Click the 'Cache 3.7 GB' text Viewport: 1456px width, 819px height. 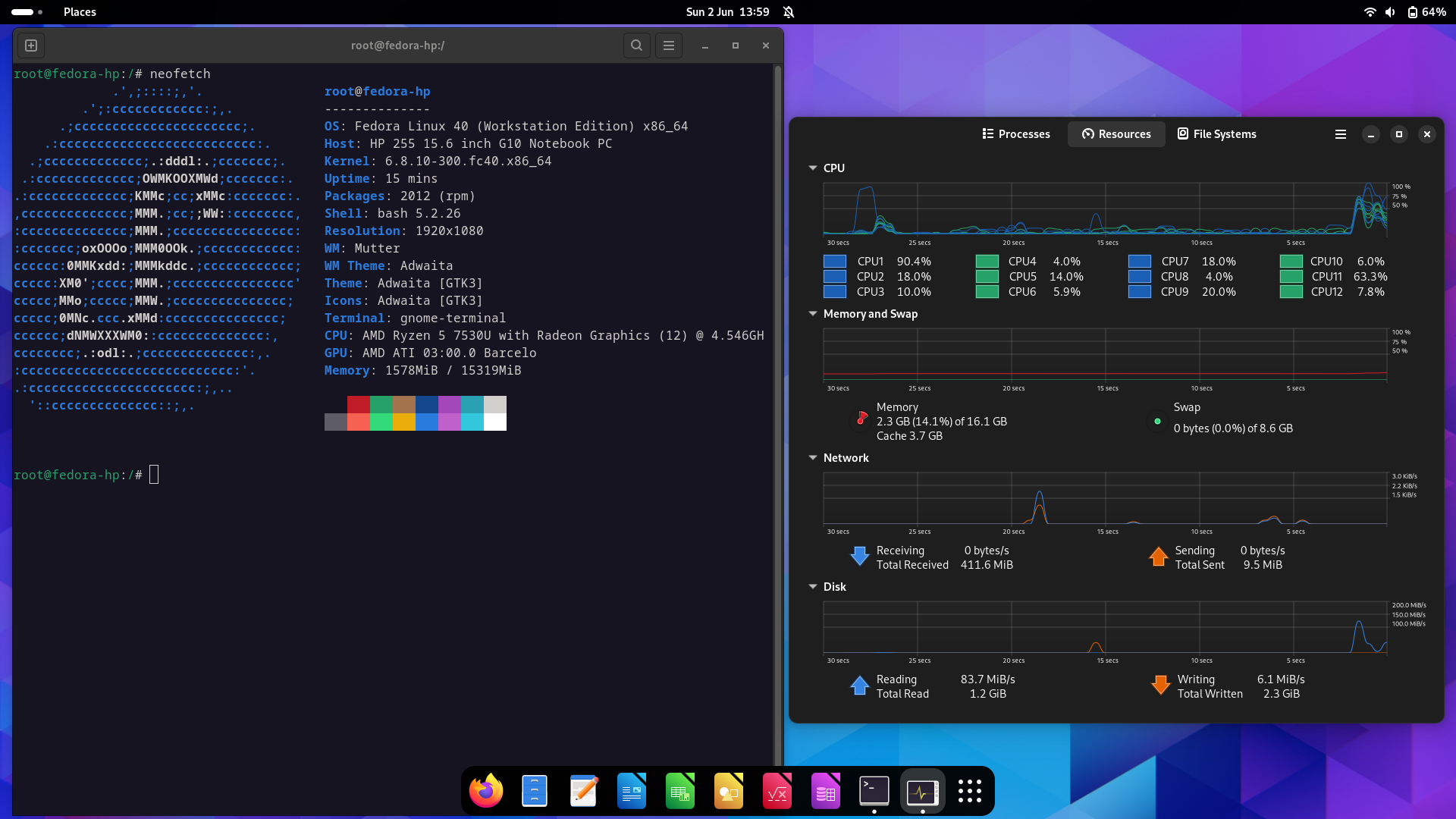[909, 436]
